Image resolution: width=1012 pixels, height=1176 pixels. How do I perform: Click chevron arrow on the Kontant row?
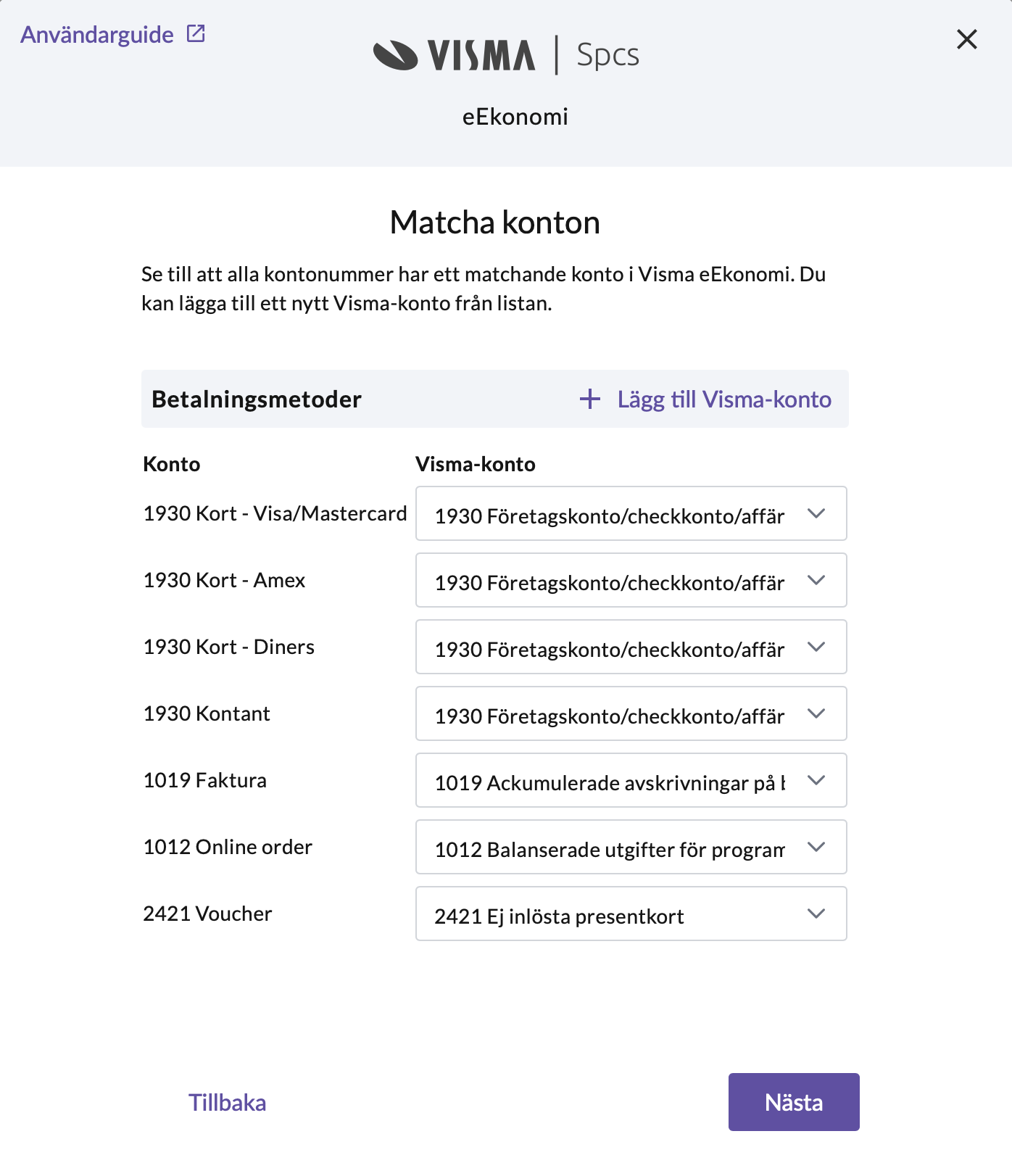coord(816,713)
